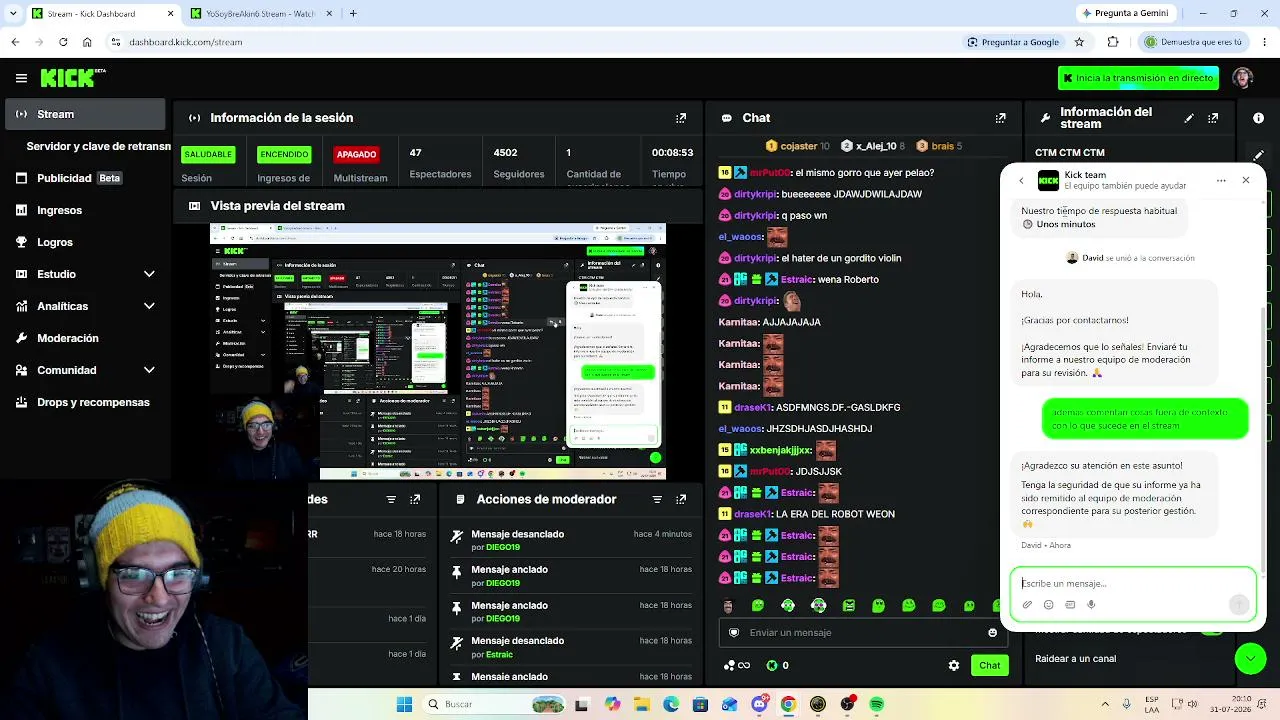Pop out the Información del stream panel
This screenshot has height=720, width=1280.
tap(1213, 118)
